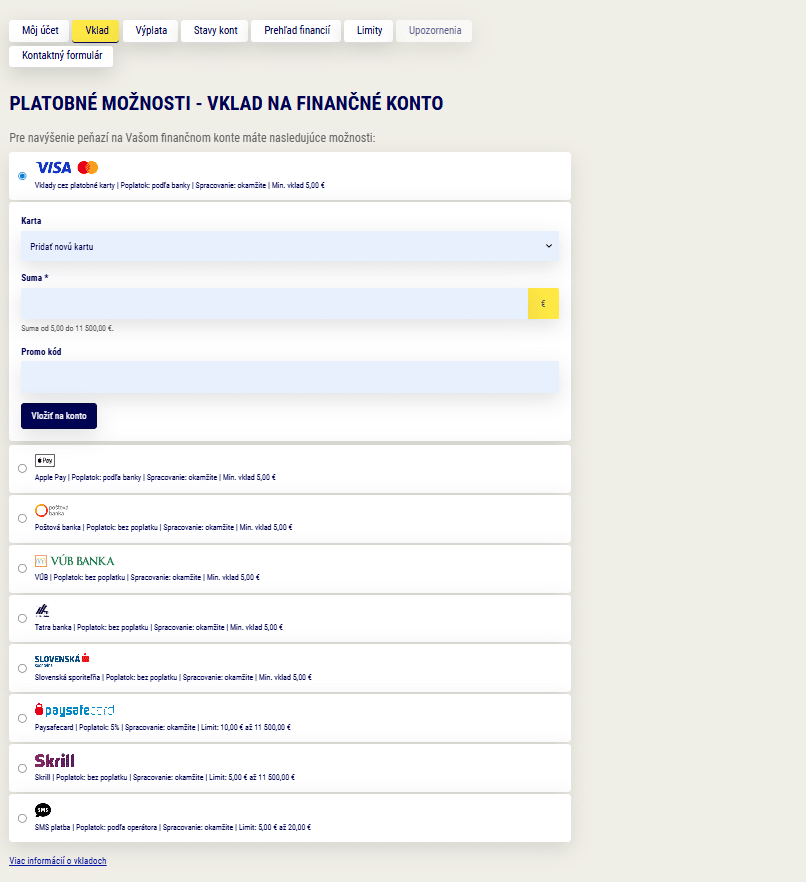Click the VÚB Banka logo

point(74,560)
